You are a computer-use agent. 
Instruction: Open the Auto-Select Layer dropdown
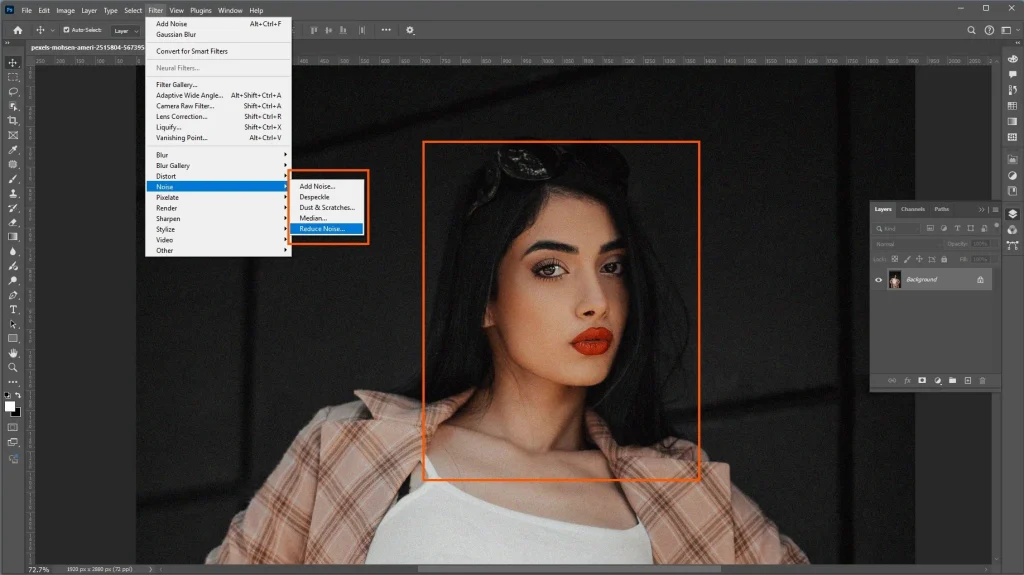pyautogui.click(x=125, y=30)
